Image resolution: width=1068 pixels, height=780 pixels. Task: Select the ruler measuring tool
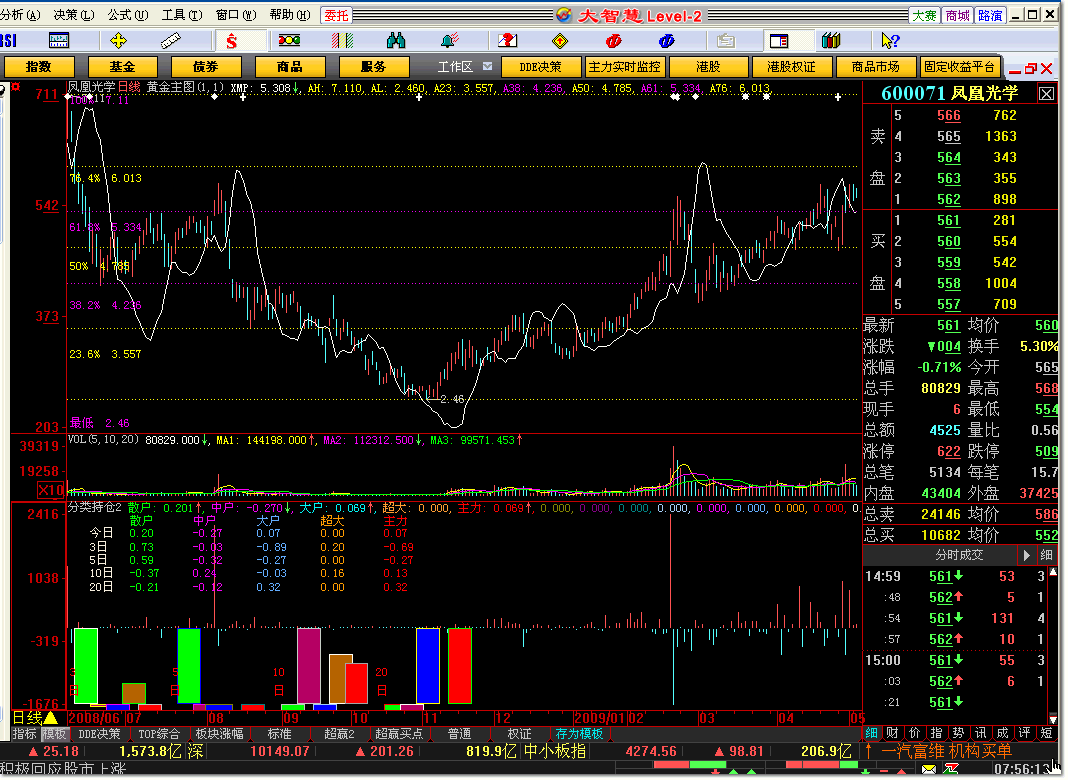point(170,41)
